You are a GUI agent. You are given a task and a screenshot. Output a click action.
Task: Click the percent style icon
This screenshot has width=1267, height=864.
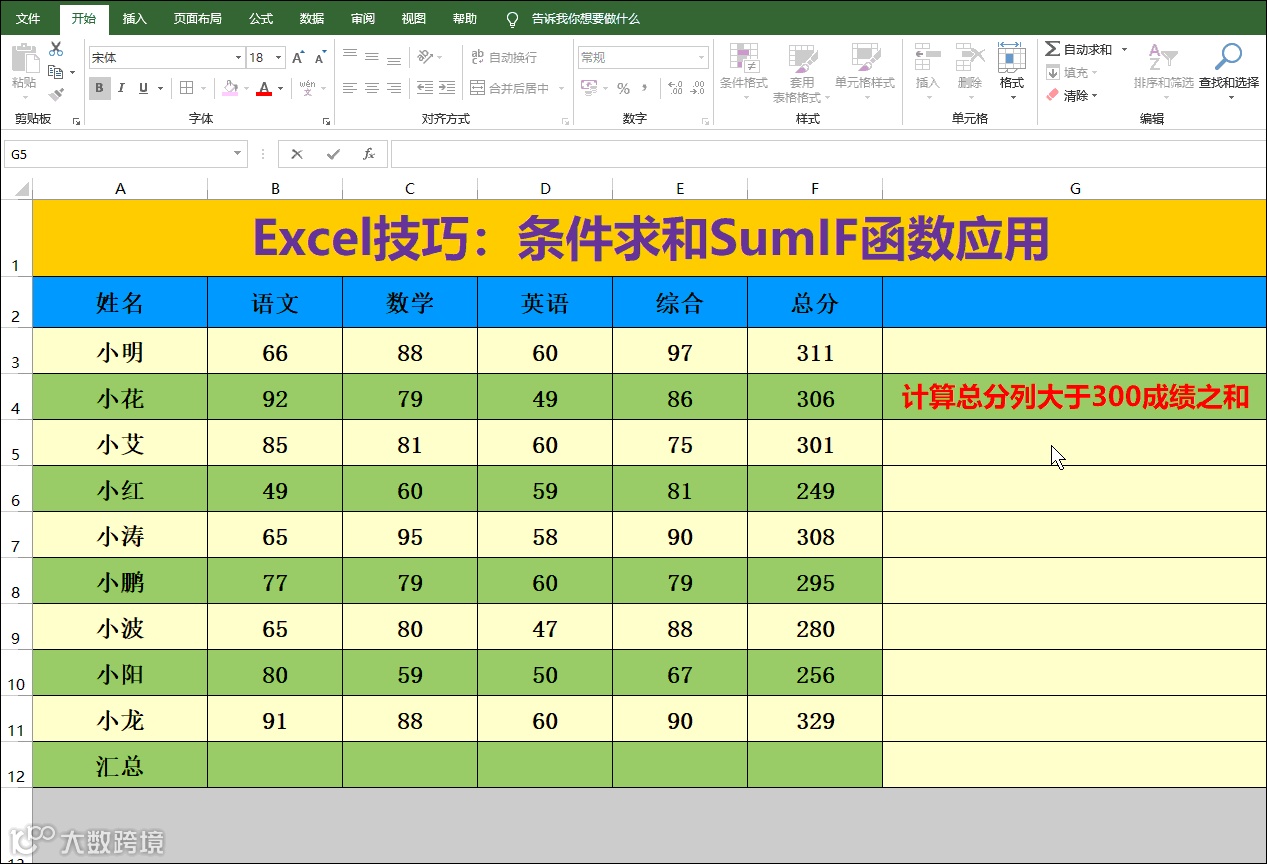click(623, 88)
